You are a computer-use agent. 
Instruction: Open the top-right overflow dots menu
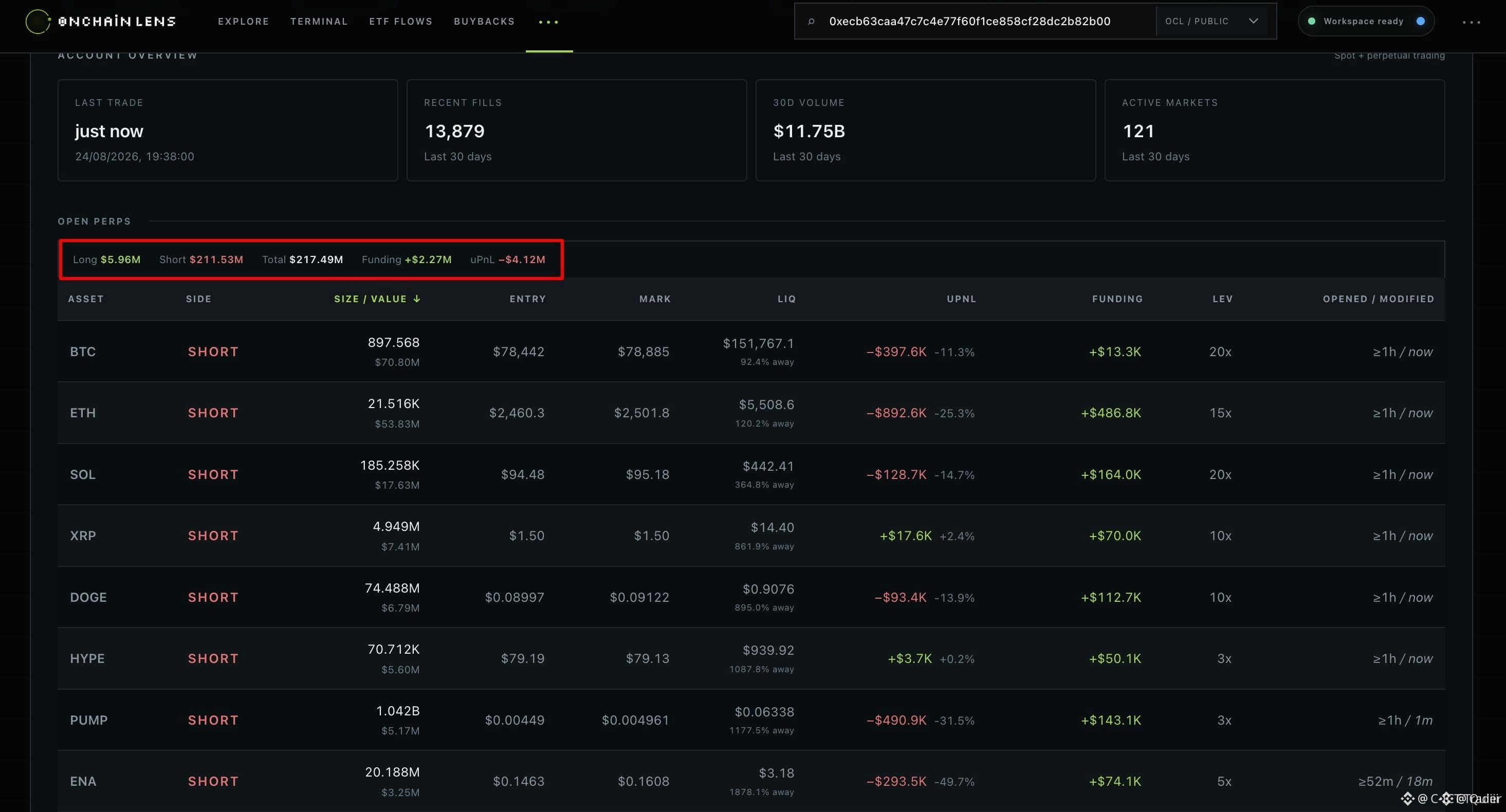pyautogui.click(x=1471, y=22)
